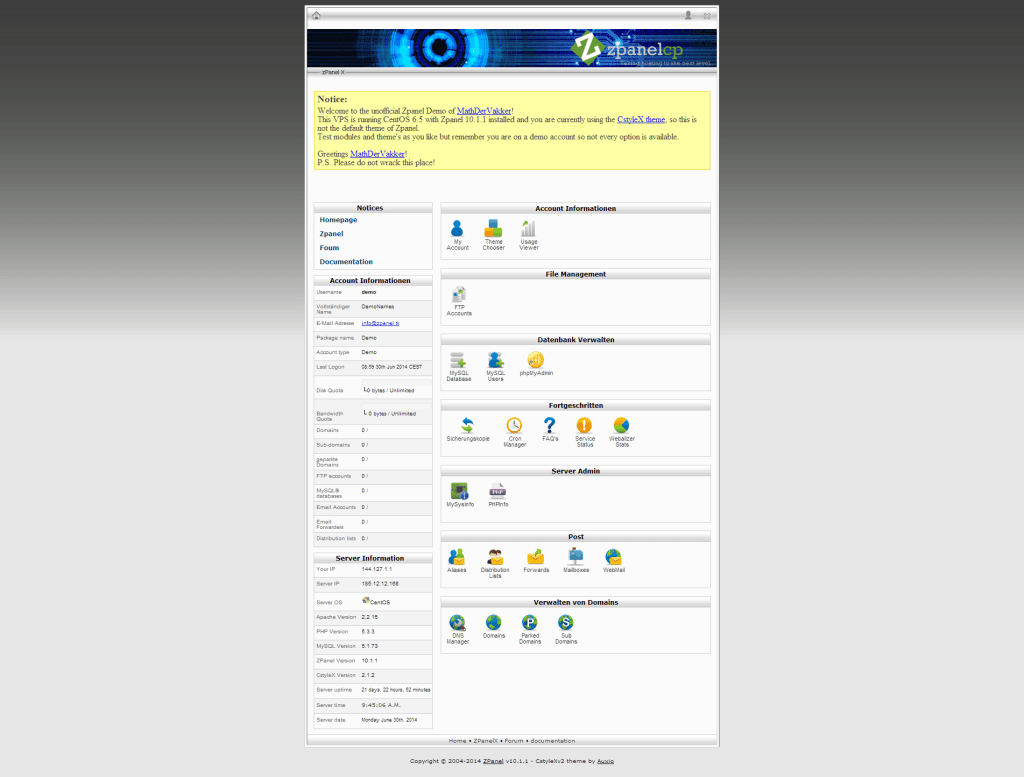Image resolution: width=1024 pixels, height=777 pixels.
Task: Open the My Account module
Action: click(457, 235)
